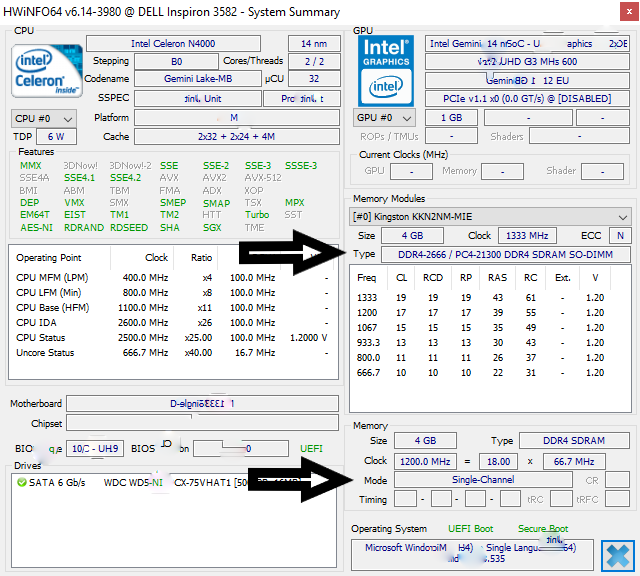Click the green SATA drive status icon
Screen dimensions: 640x576
(22, 483)
